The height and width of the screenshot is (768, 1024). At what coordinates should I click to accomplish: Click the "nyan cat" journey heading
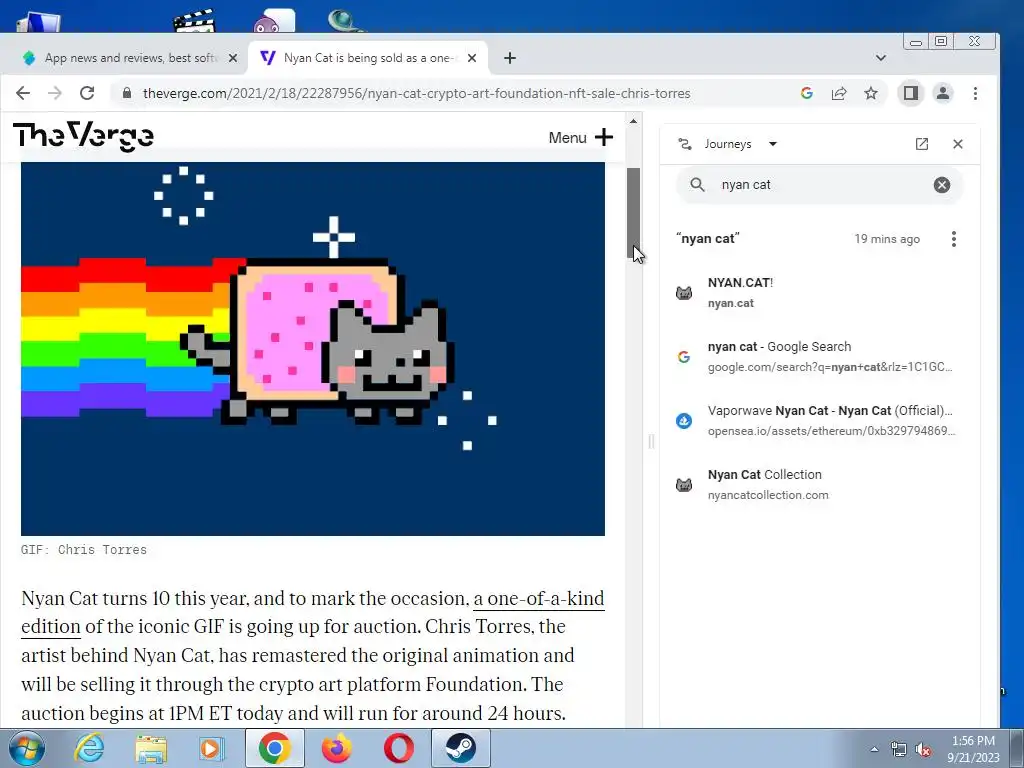click(x=708, y=239)
